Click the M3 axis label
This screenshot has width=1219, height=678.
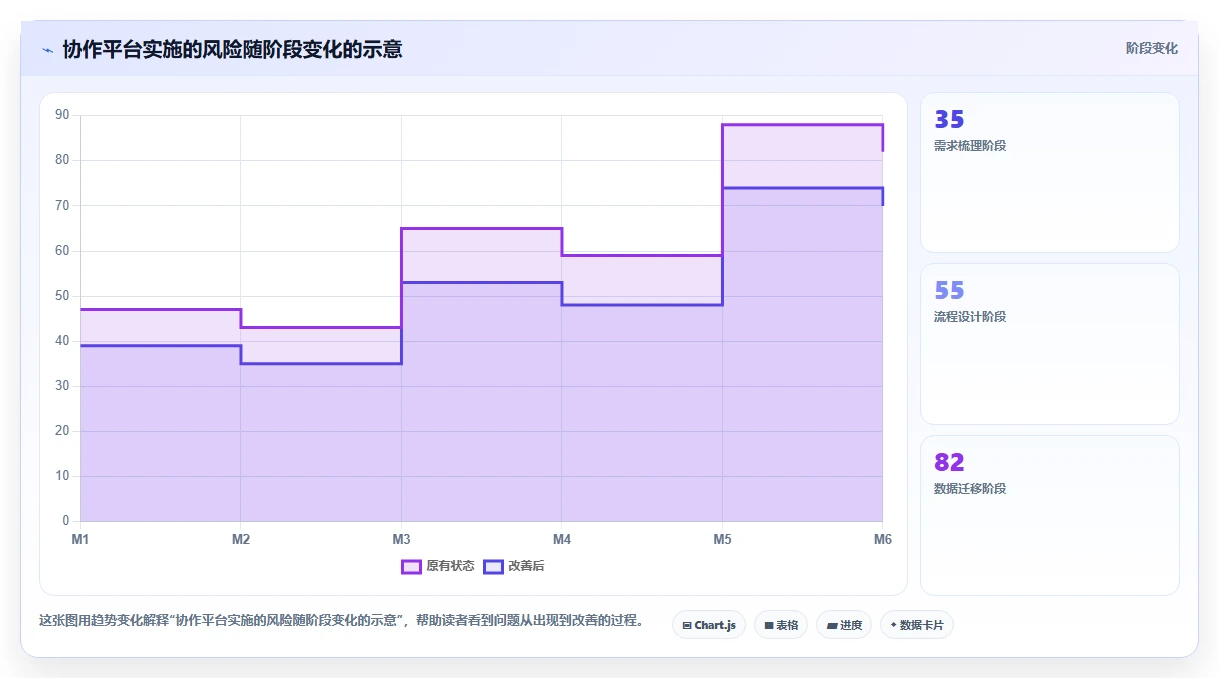point(401,539)
